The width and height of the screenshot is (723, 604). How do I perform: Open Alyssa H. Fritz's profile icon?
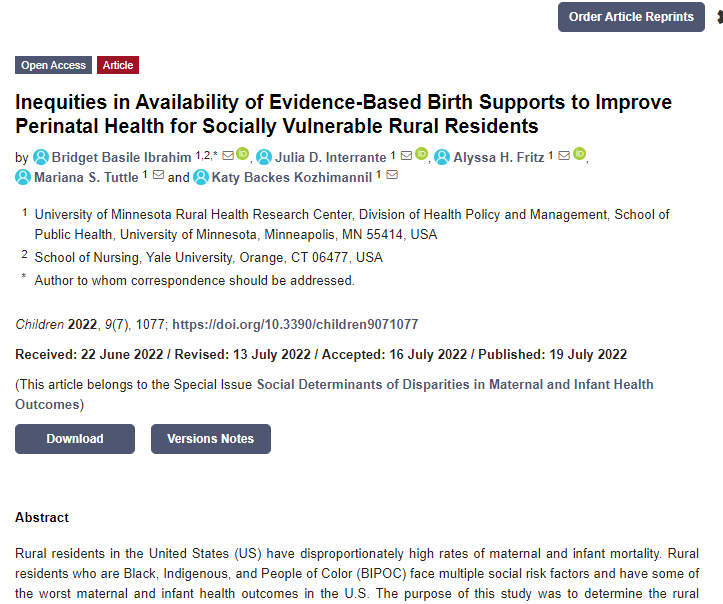coord(442,157)
